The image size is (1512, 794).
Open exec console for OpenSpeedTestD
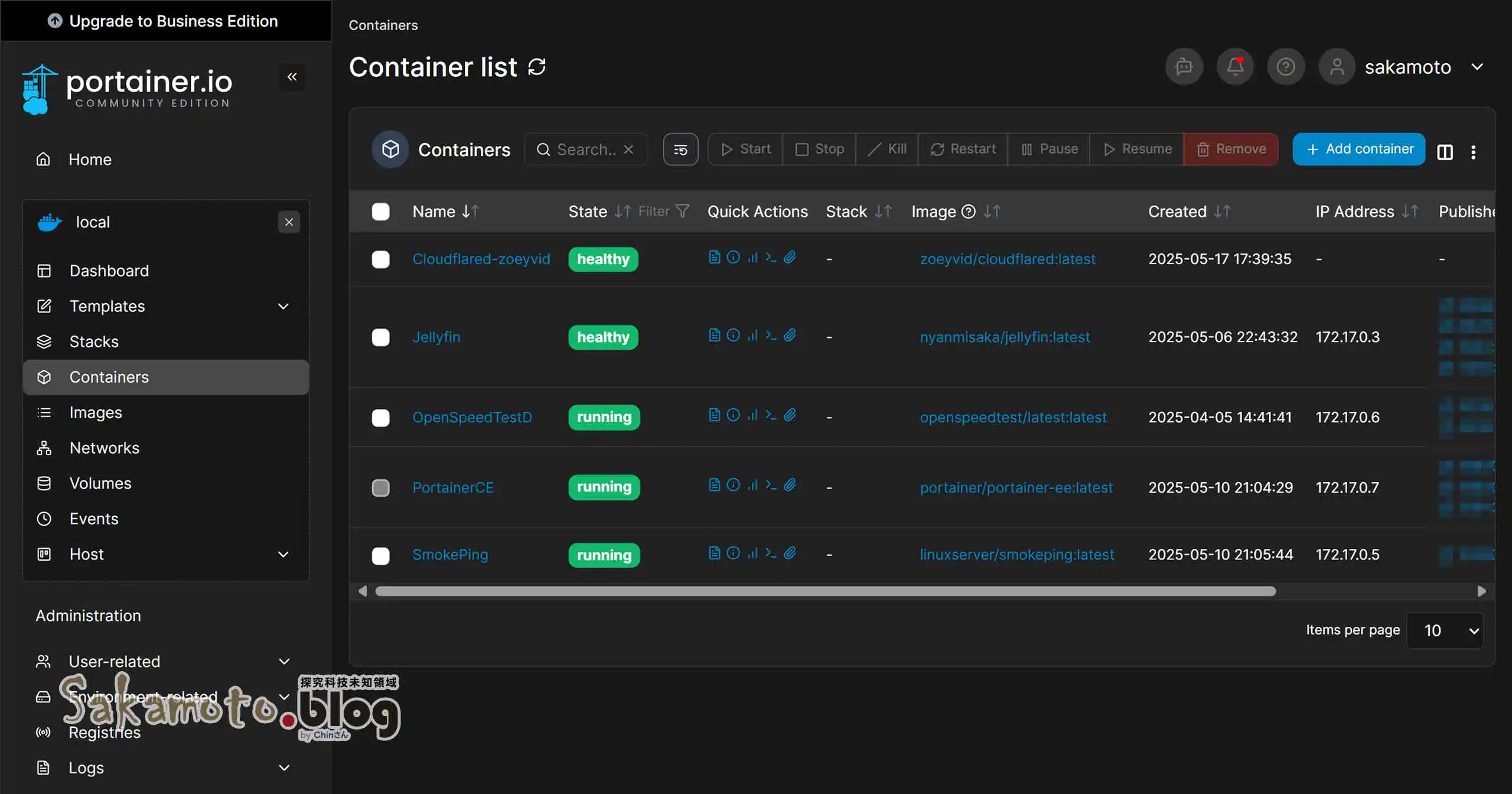click(771, 415)
